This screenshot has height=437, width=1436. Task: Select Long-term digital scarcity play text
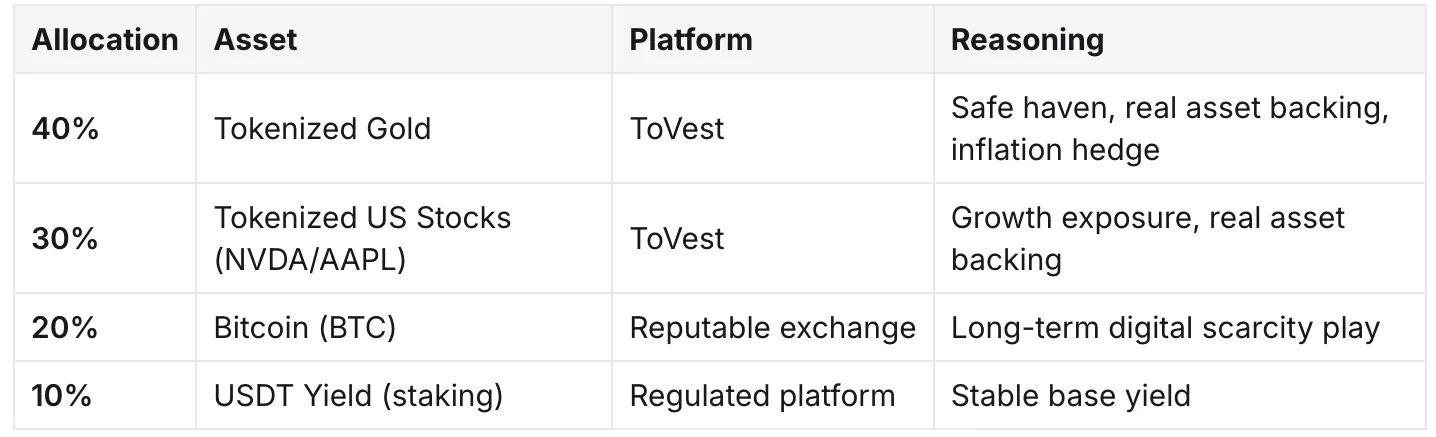click(1165, 328)
